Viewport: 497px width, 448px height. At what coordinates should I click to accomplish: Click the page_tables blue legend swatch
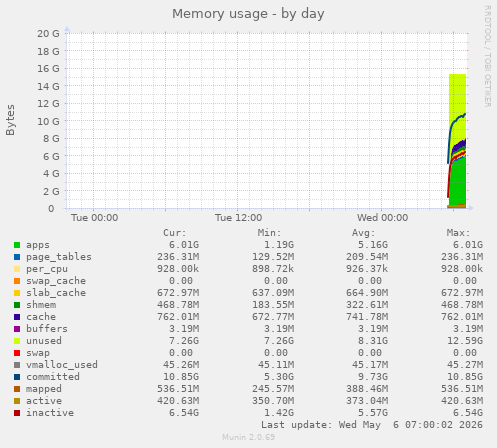(17, 257)
